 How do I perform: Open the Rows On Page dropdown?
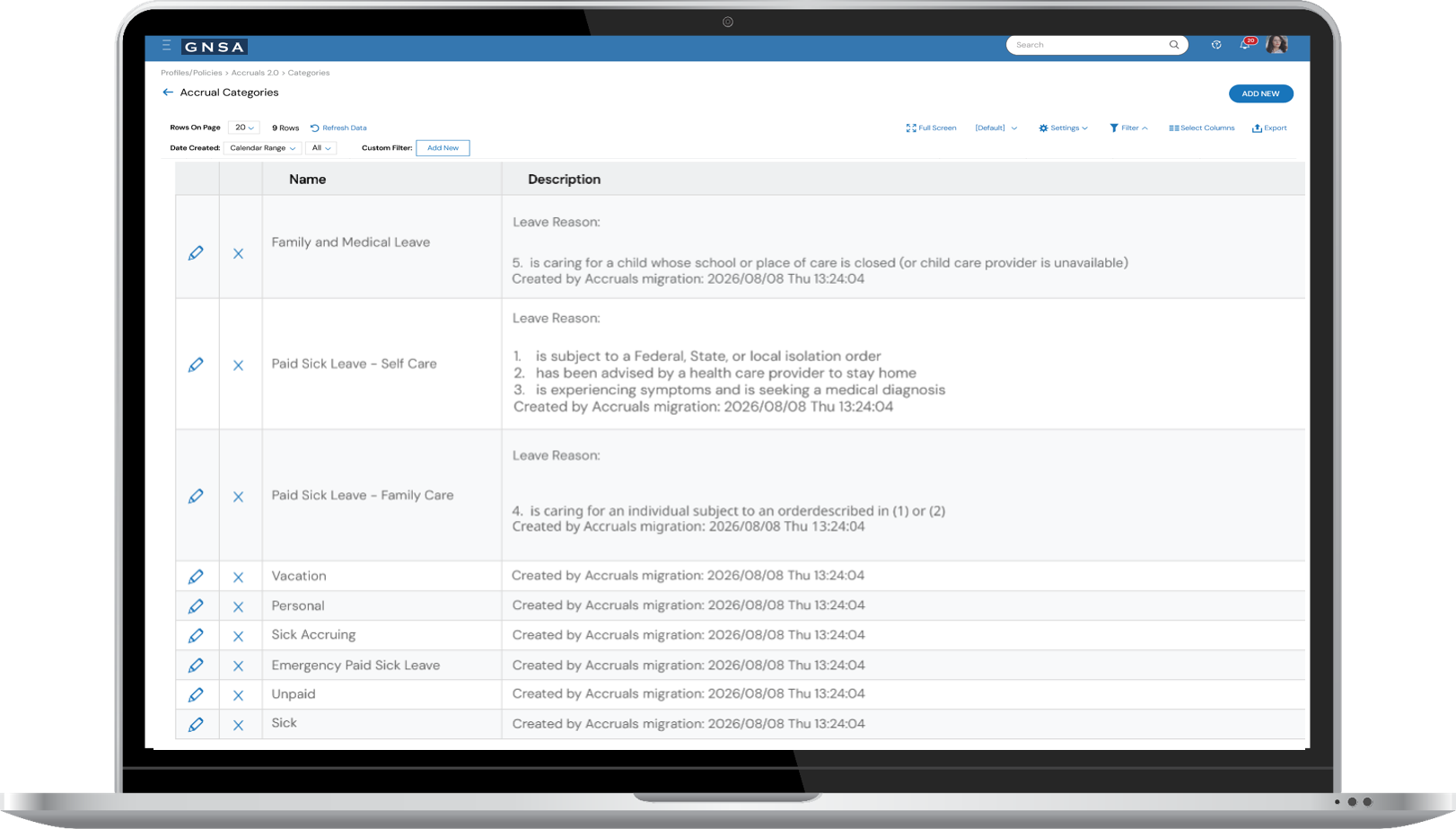tap(242, 128)
